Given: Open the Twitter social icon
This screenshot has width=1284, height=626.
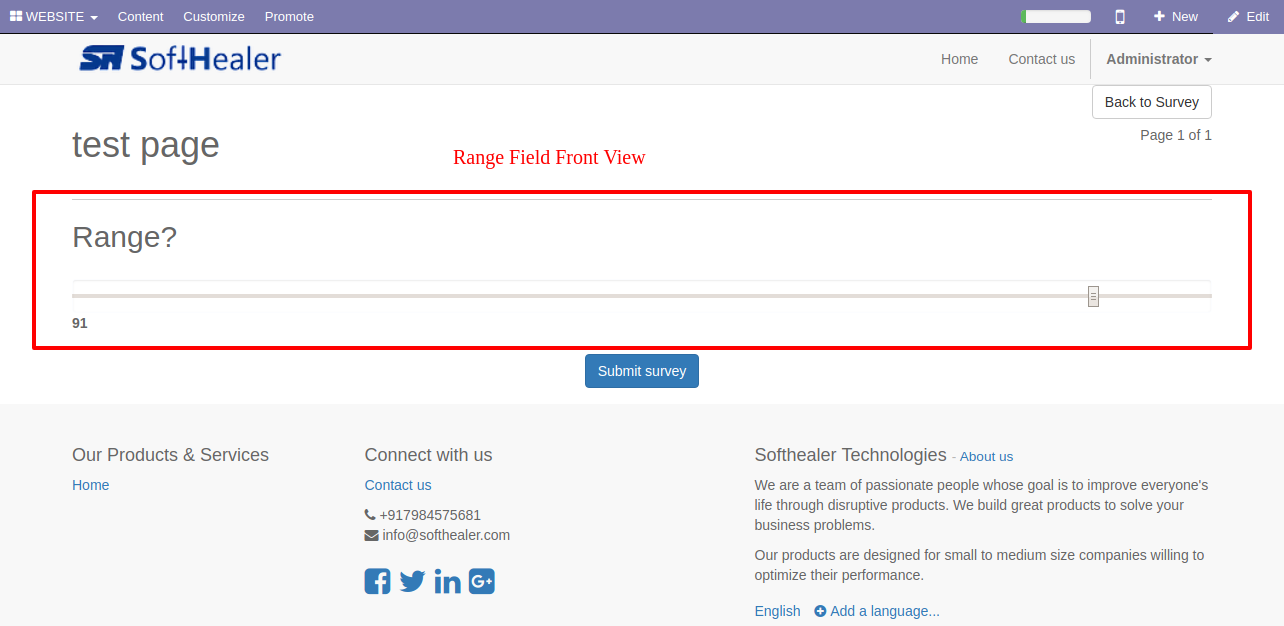Looking at the screenshot, I should coord(412,581).
